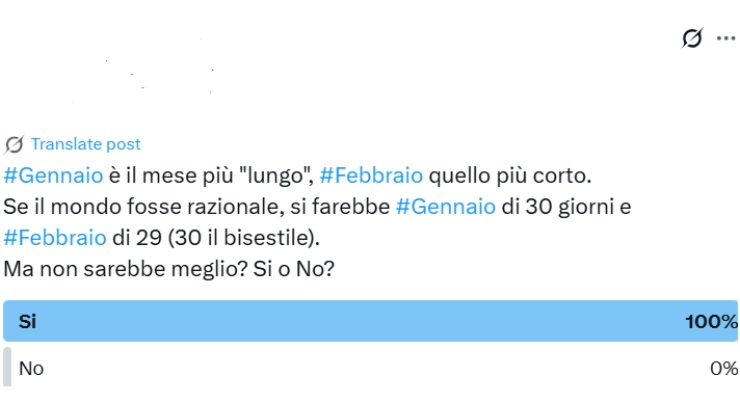740x420 pixels.
Task: Click the Translate post link
Action: (x=85, y=144)
